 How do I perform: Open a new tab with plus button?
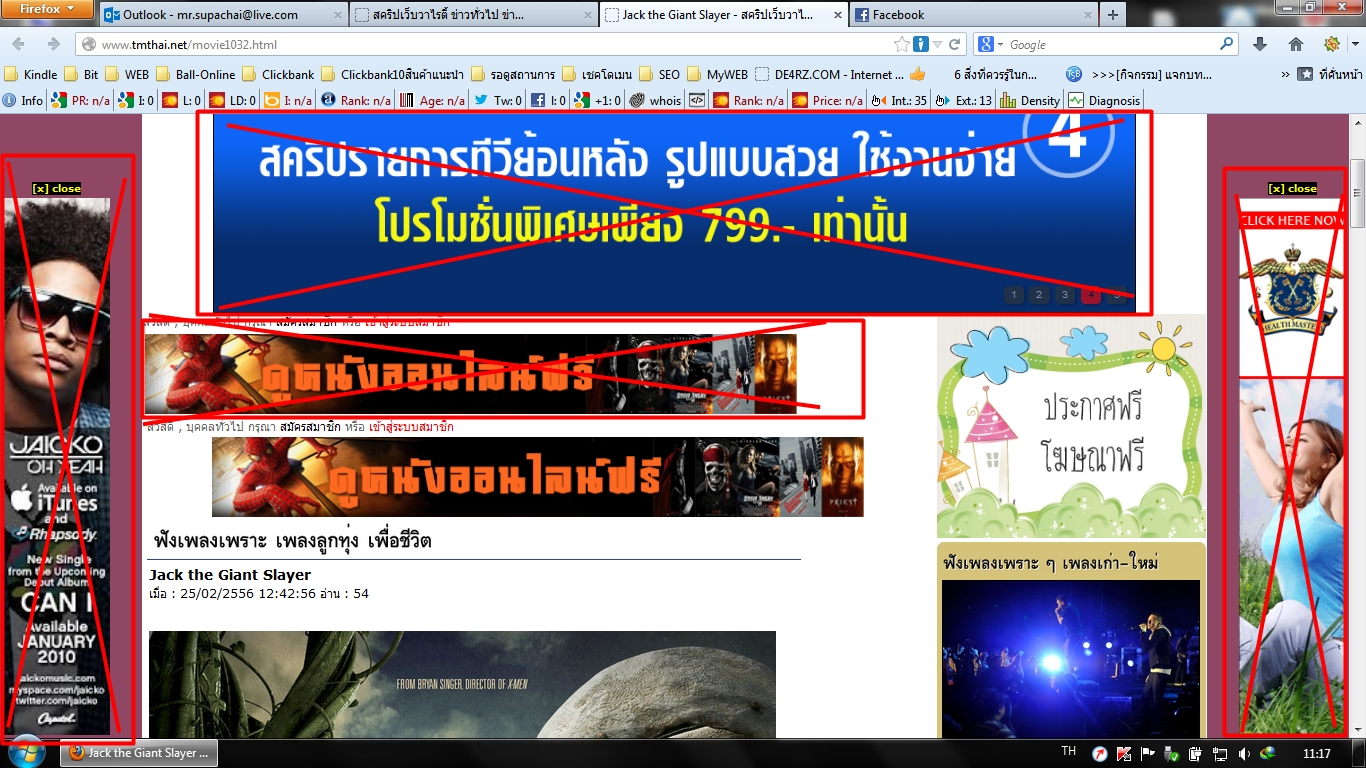point(1112,15)
